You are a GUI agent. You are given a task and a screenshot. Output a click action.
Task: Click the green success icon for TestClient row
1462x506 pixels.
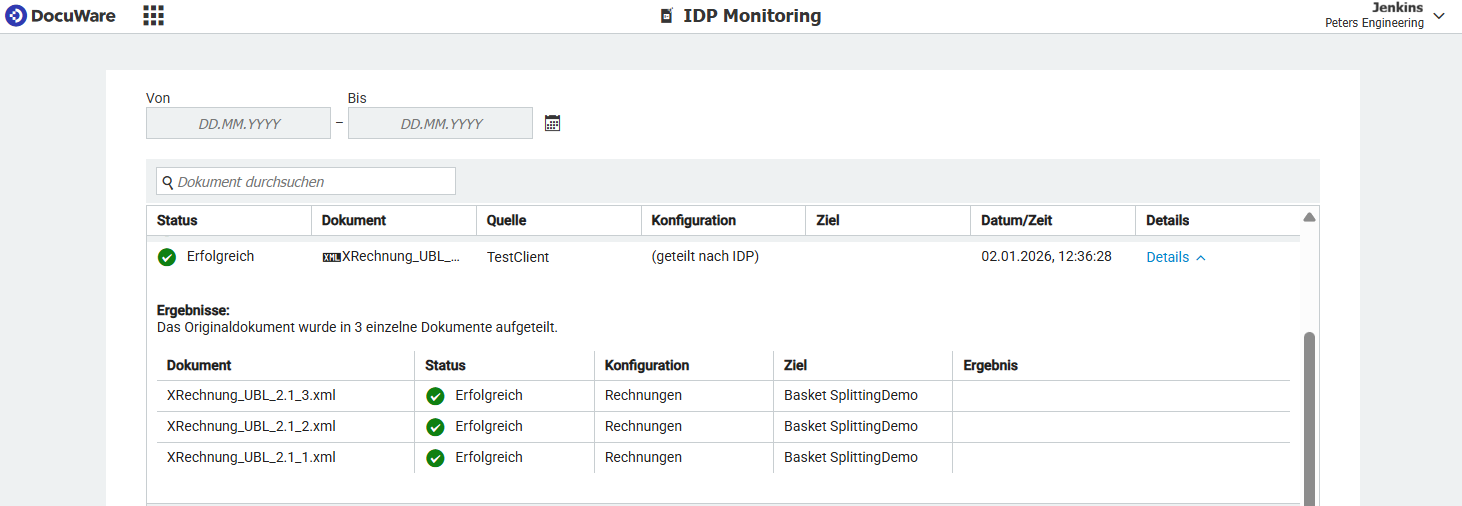pyautogui.click(x=167, y=257)
